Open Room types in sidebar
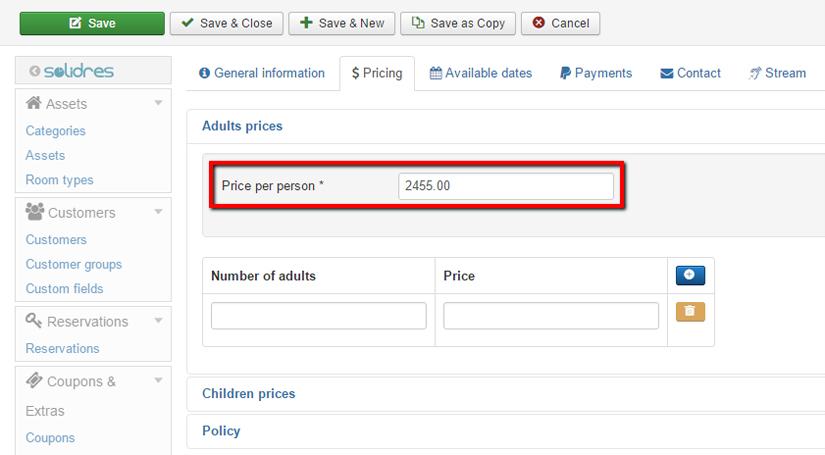Image resolution: width=825 pixels, height=455 pixels. click(59, 180)
